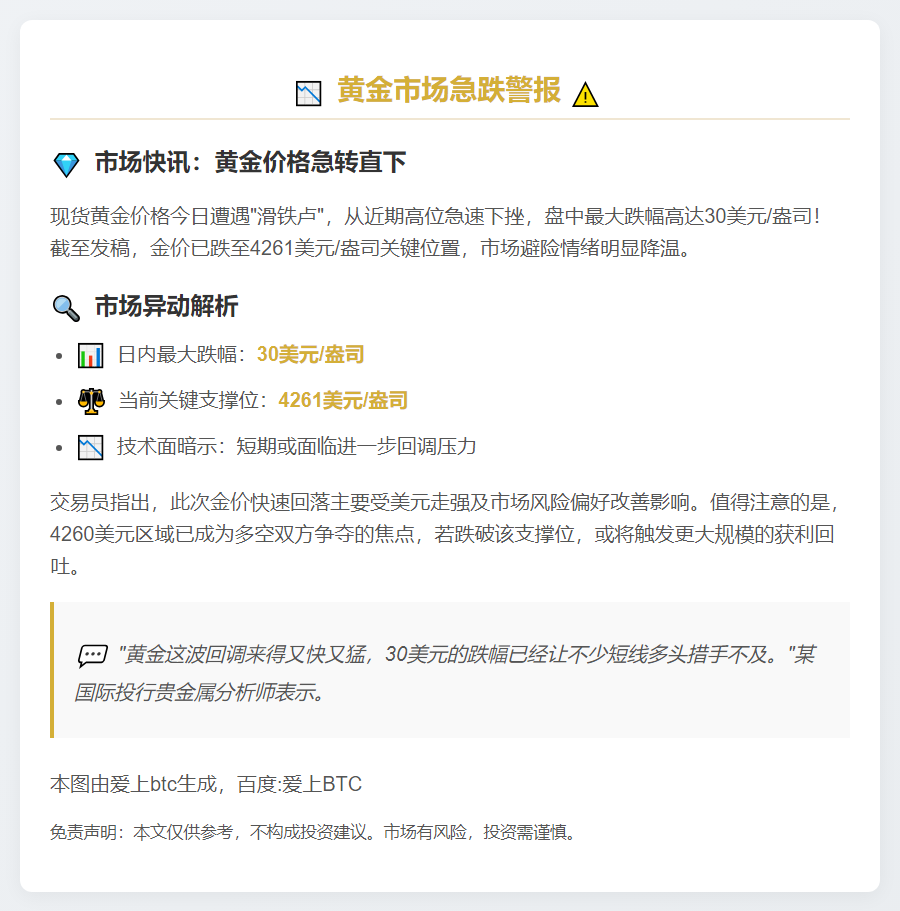This screenshot has height=911, width=900.
Task: Click the 市场异动解析 heading
Action: click(166, 307)
